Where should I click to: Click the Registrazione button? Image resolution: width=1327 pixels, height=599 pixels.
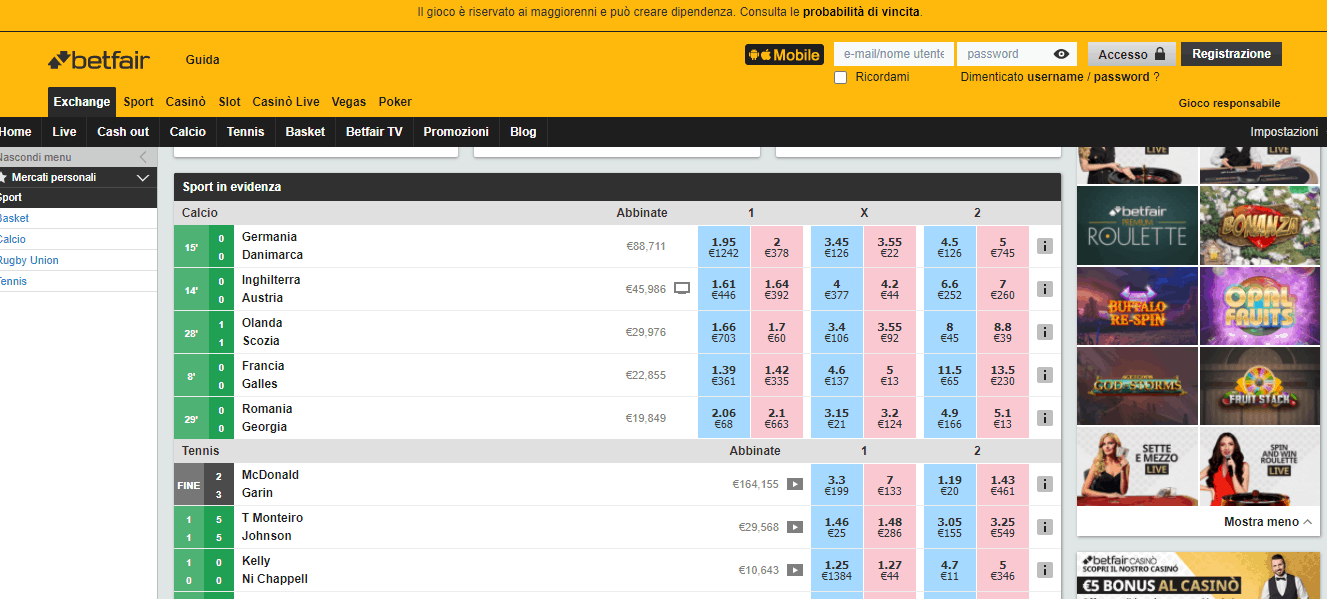1231,54
